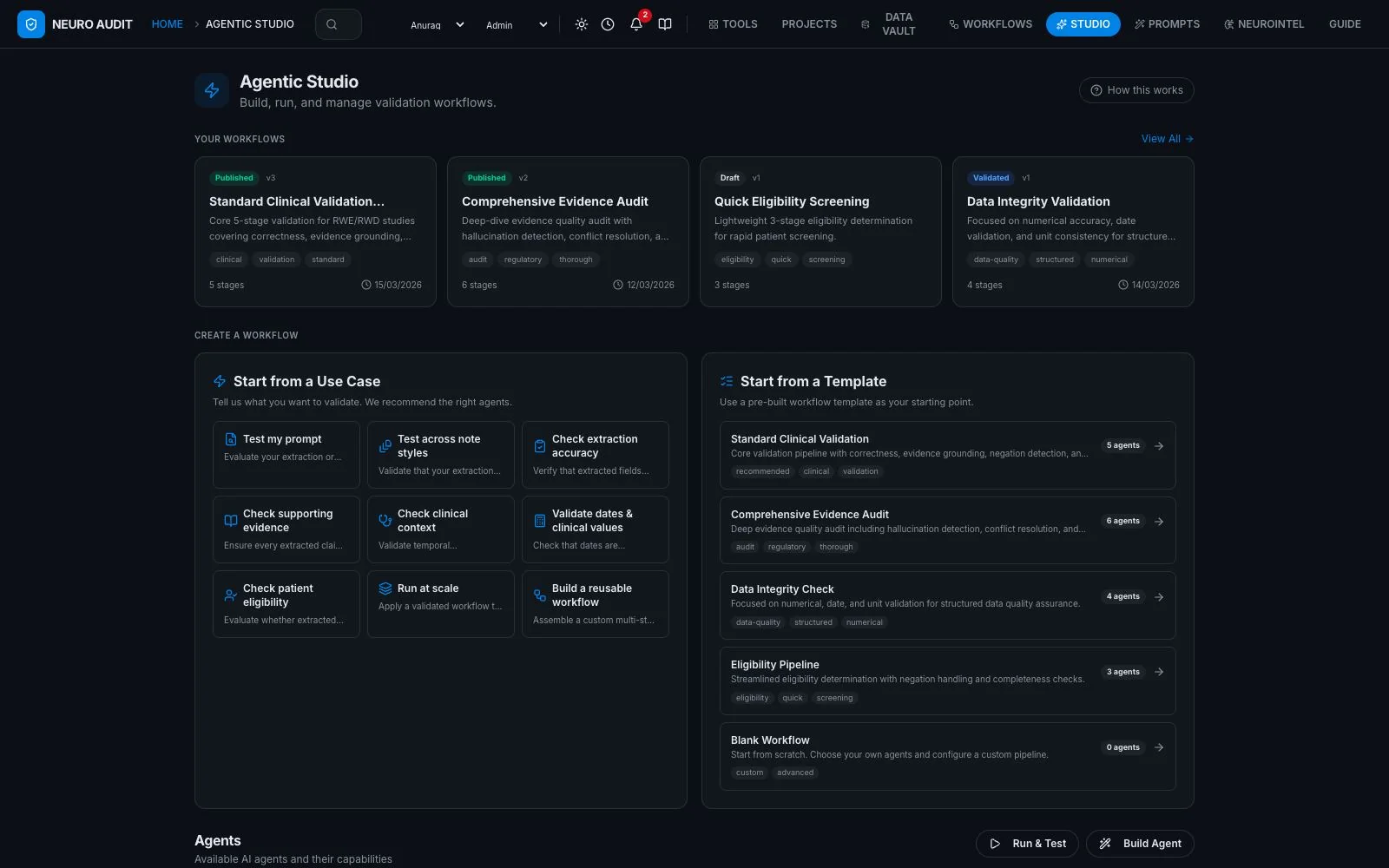Choose Test across note styles use case
Image resolution: width=1389 pixels, height=868 pixels.
441,455
